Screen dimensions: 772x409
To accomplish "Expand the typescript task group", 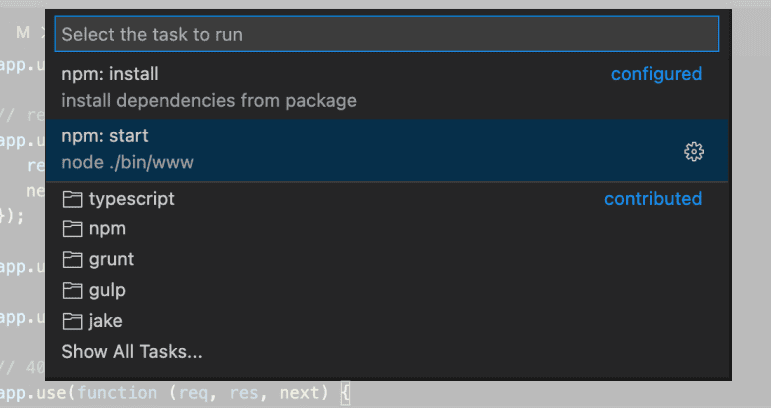I will tap(131, 199).
